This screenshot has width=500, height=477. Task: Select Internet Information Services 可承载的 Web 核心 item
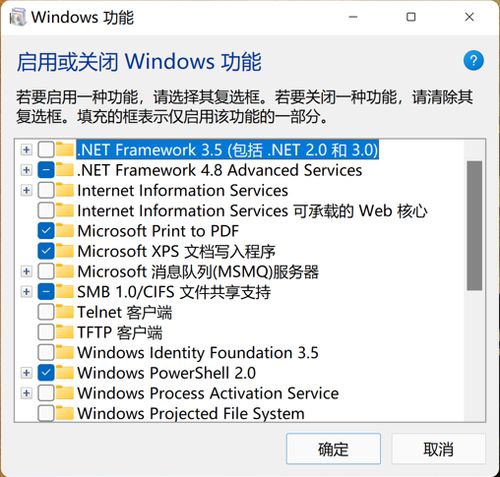click(252, 211)
